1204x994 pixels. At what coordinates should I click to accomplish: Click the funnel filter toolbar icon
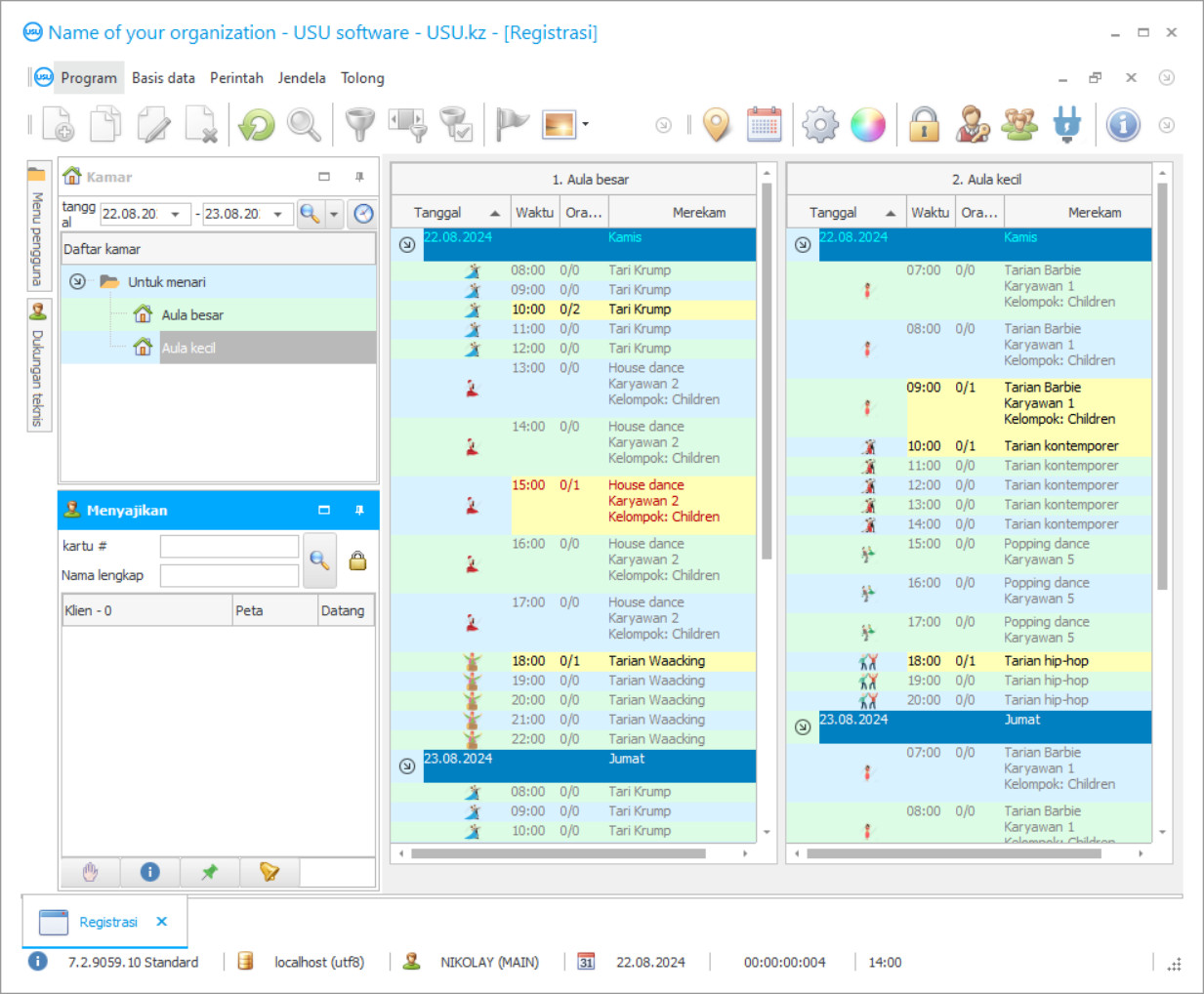[x=360, y=125]
